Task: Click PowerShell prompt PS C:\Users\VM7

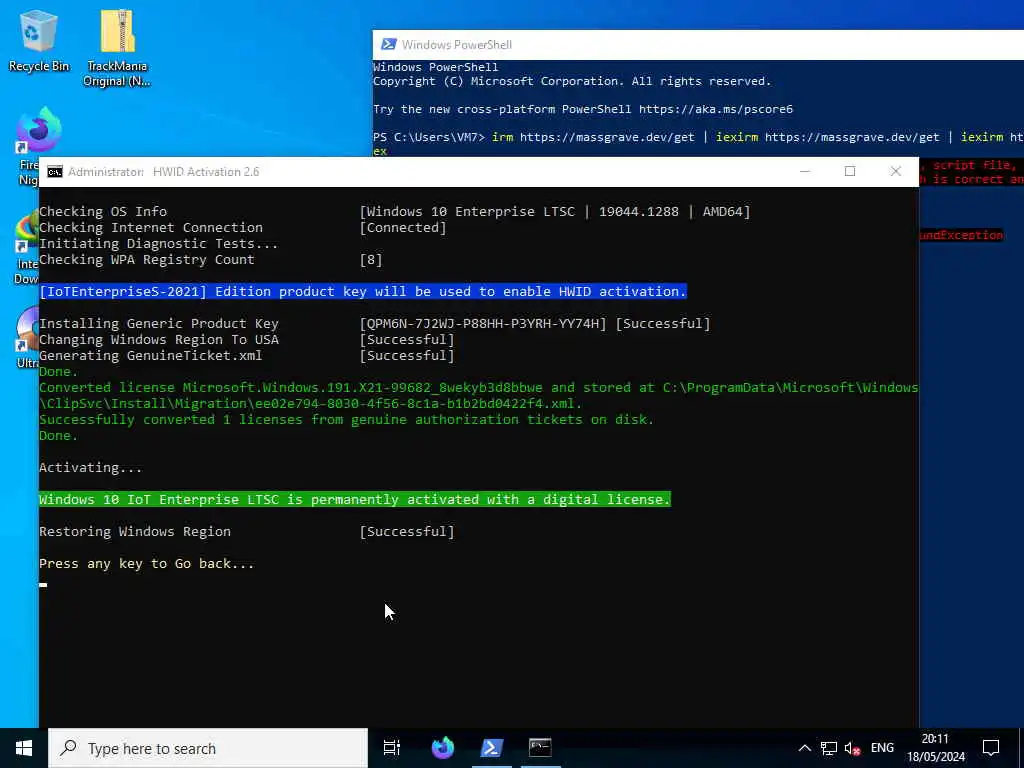Action: tap(428, 137)
